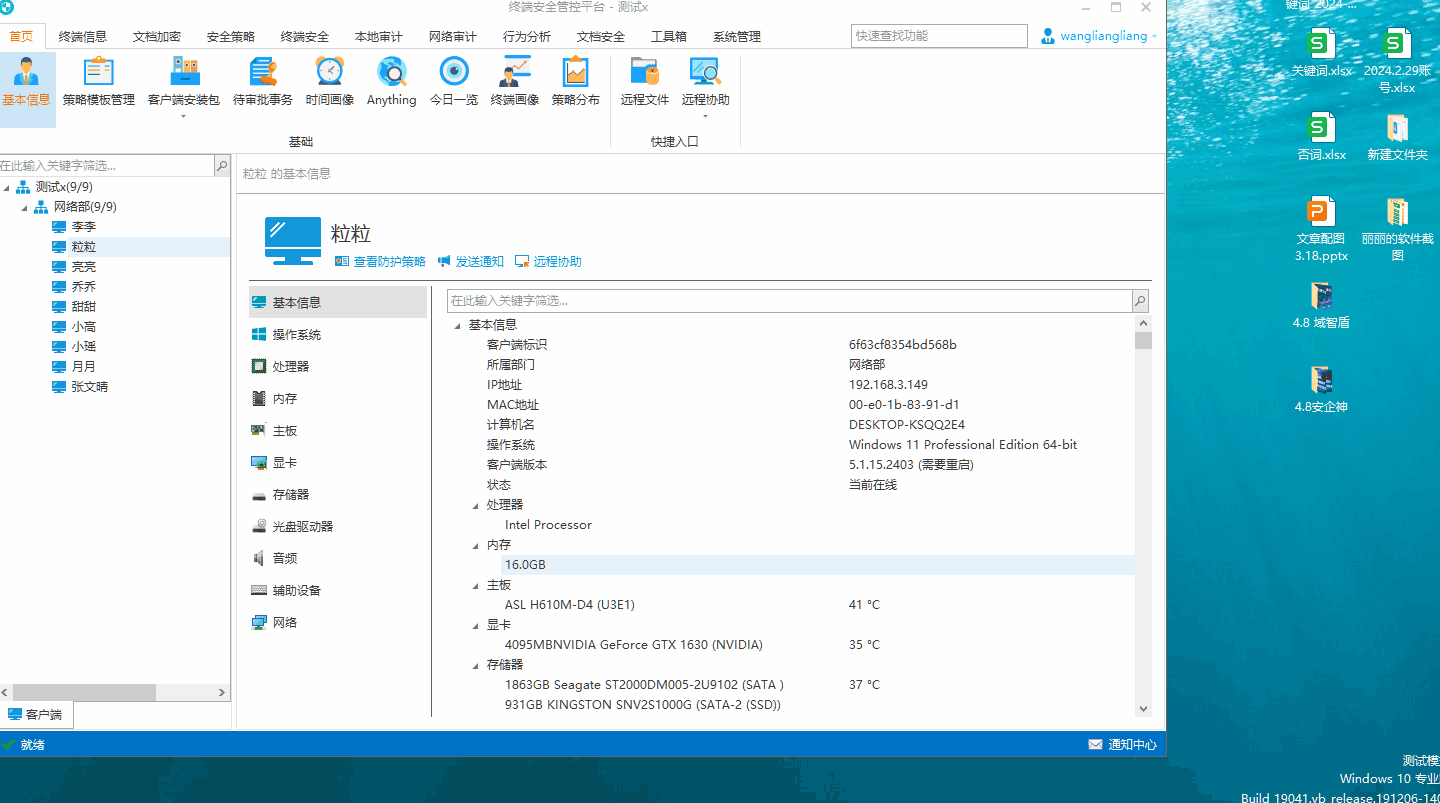
Task: Expand the 客户端安装包 dropdown arrow
Action: coord(184,116)
